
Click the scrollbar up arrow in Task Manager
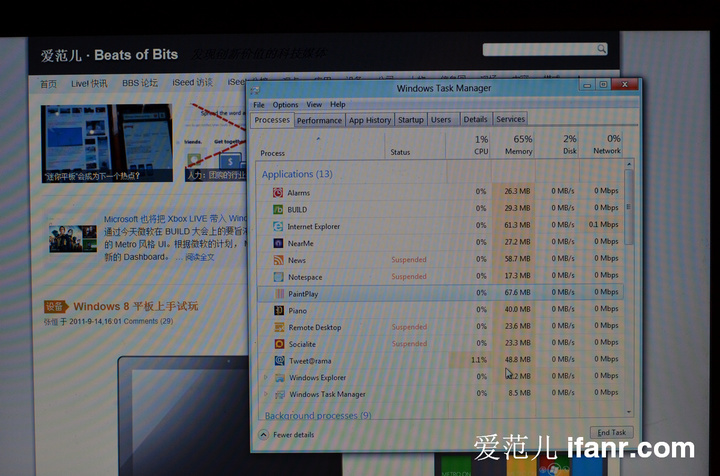click(x=629, y=164)
